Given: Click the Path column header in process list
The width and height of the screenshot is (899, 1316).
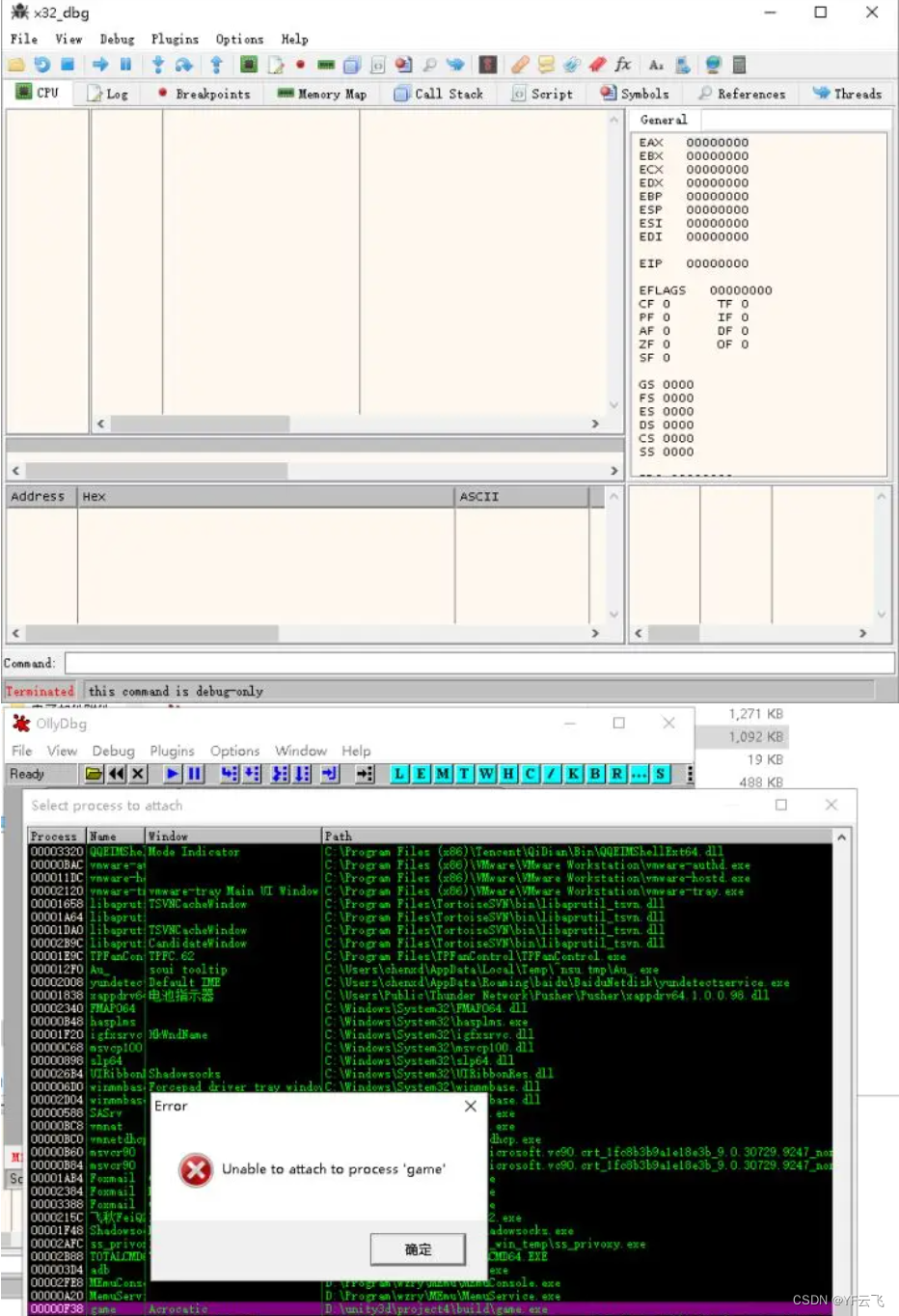Looking at the screenshot, I should tap(577, 836).
